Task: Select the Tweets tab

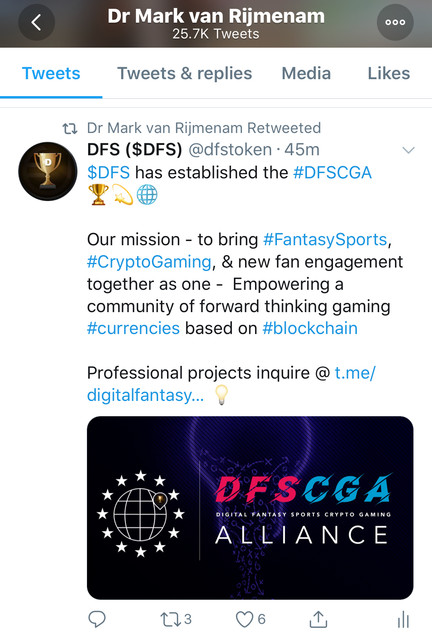Action: [51, 73]
